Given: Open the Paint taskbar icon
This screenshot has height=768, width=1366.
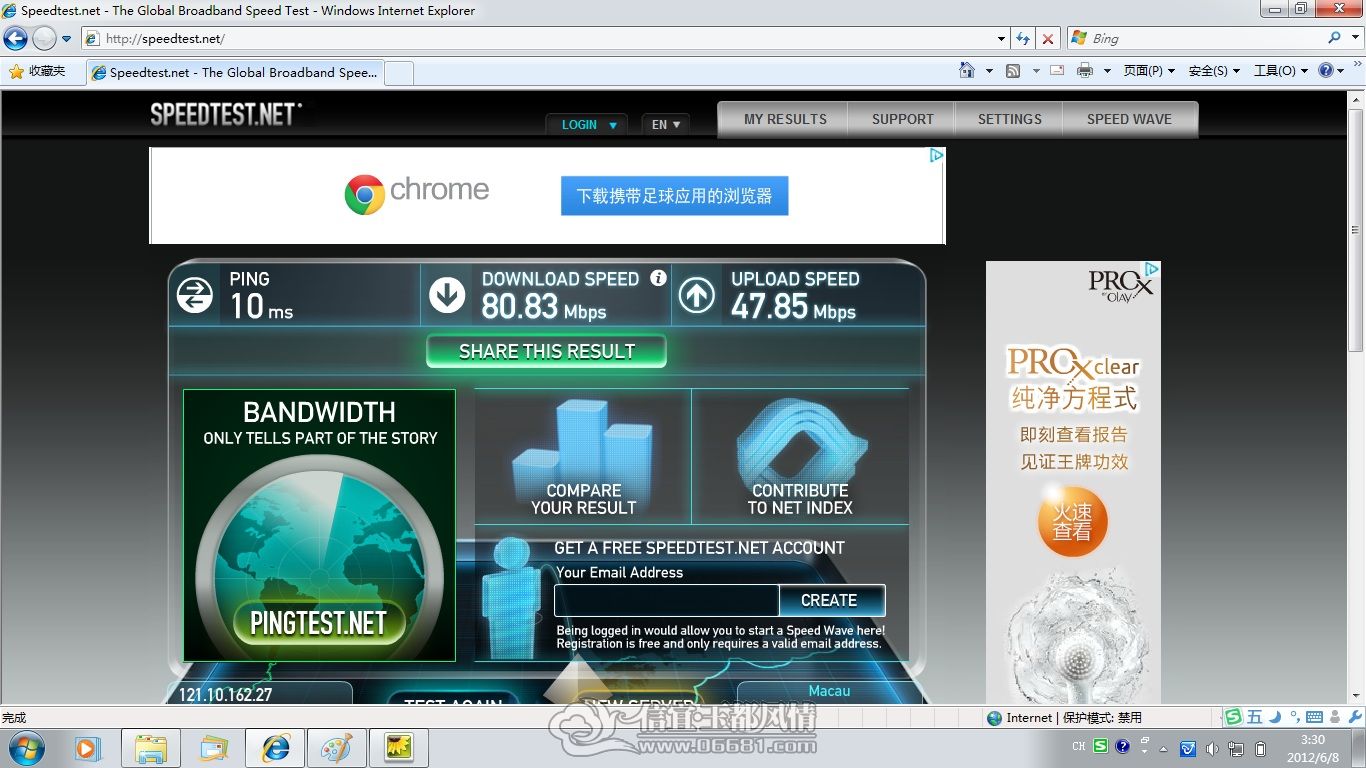Looking at the screenshot, I should pos(336,748).
